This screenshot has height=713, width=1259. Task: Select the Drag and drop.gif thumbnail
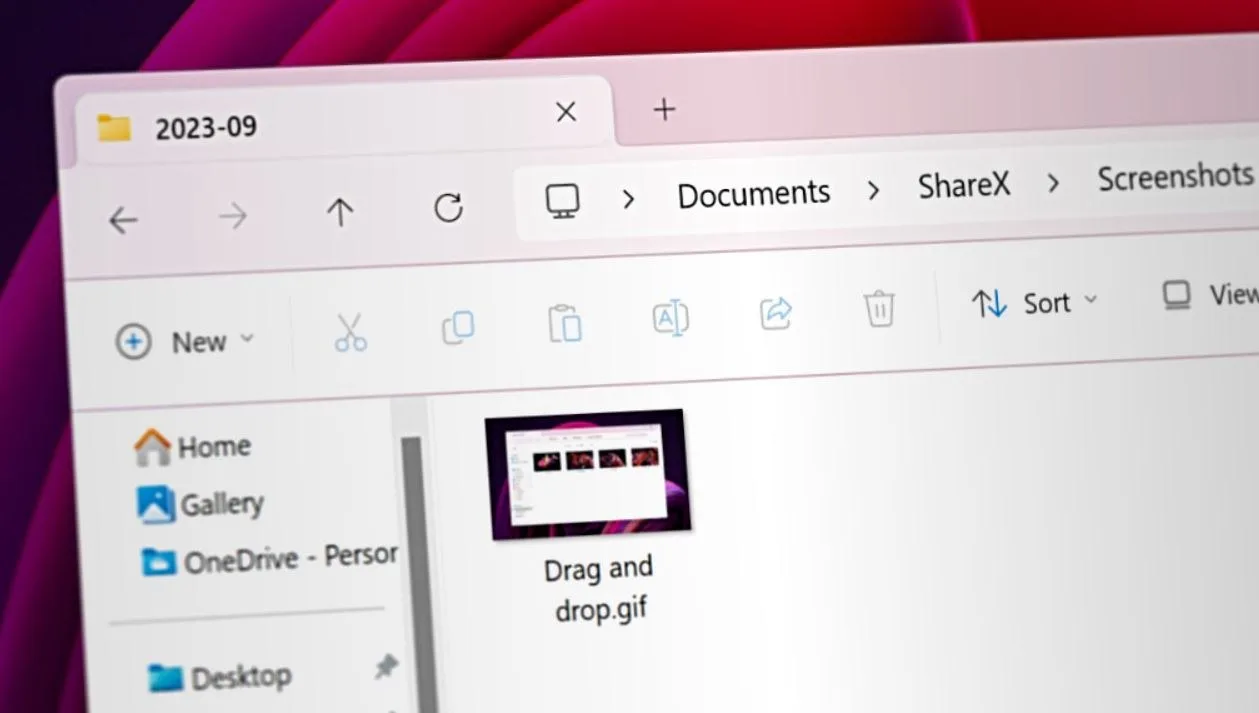[588, 474]
